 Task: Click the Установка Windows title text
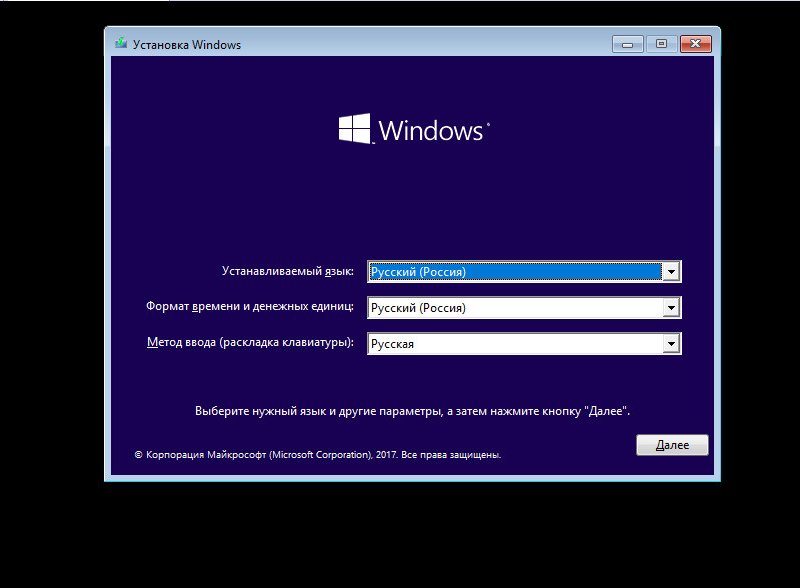pyautogui.click(x=187, y=45)
